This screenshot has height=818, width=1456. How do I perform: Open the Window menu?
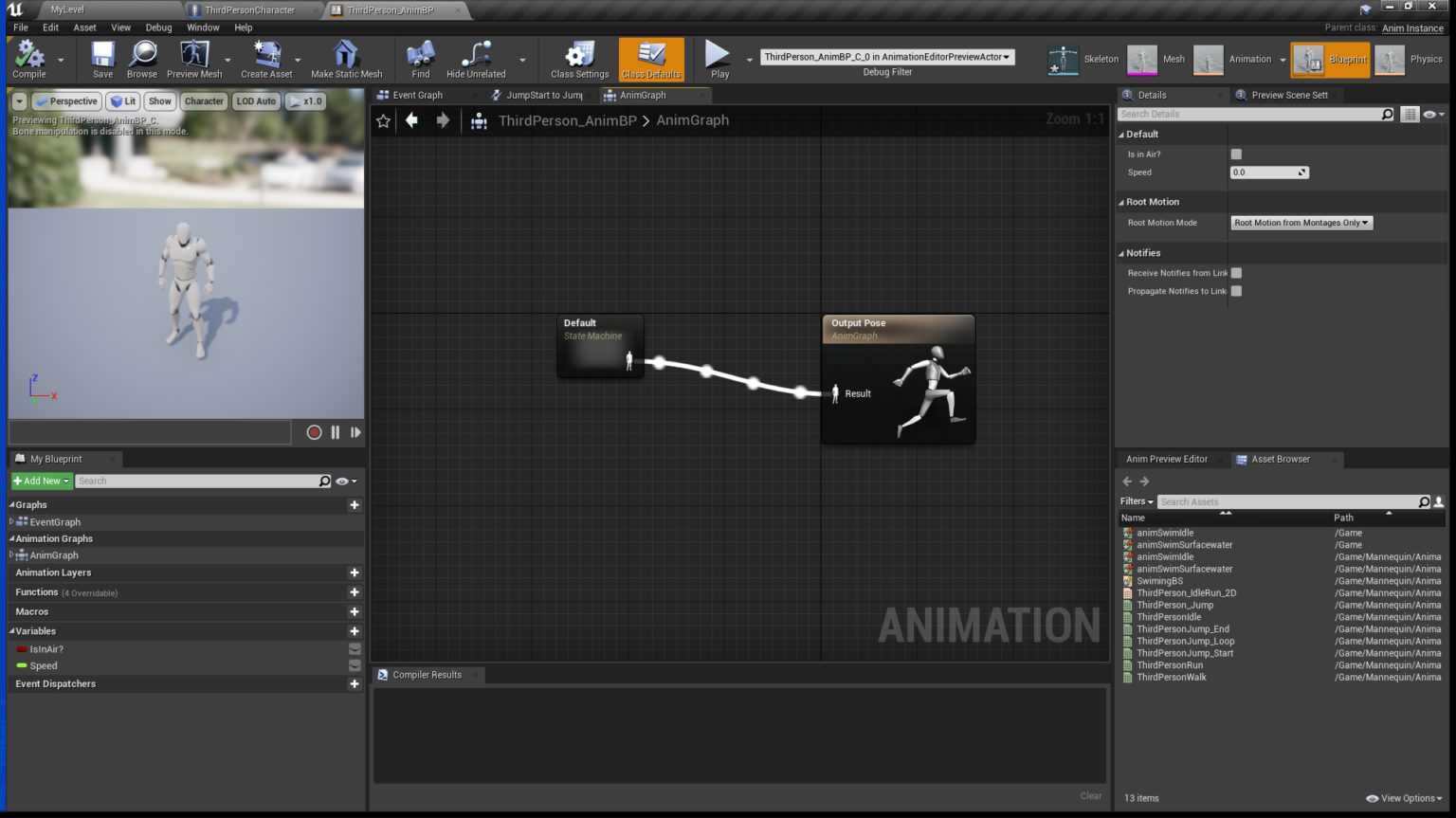(203, 27)
